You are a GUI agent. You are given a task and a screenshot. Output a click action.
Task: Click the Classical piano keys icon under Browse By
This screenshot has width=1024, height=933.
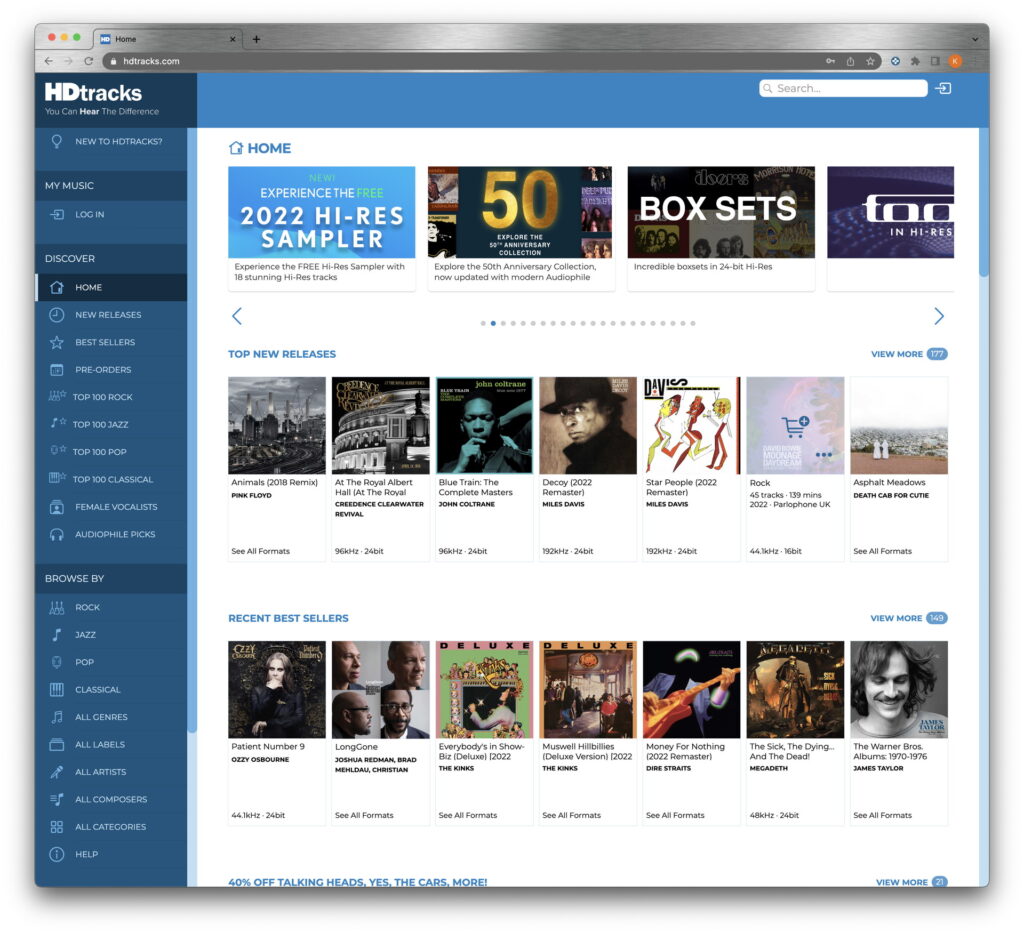[x=57, y=689]
